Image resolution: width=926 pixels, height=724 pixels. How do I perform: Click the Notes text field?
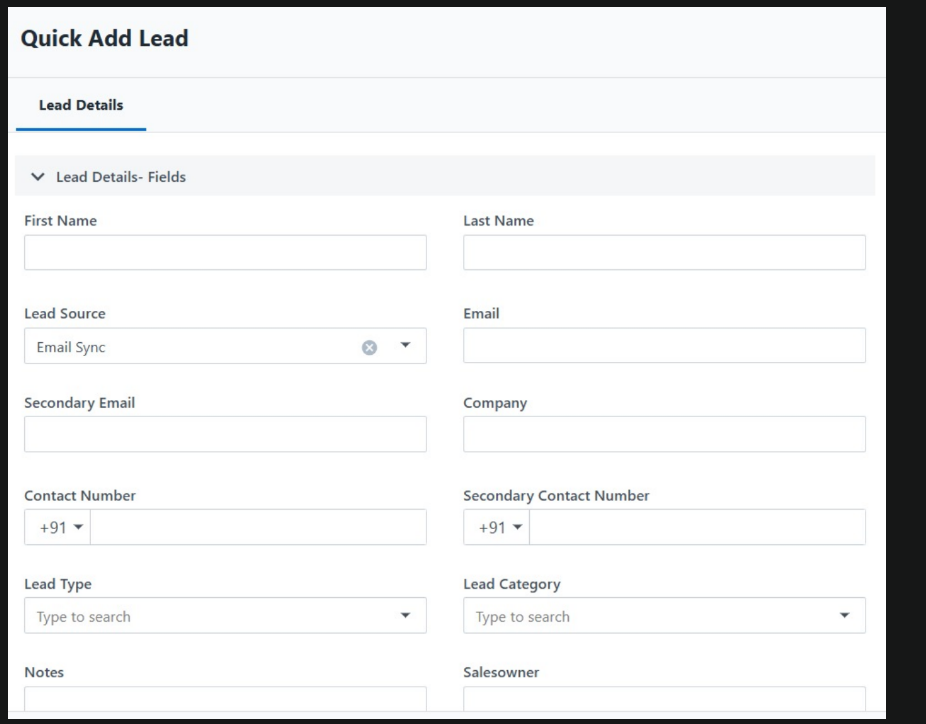pyautogui.click(x=225, y=699)
